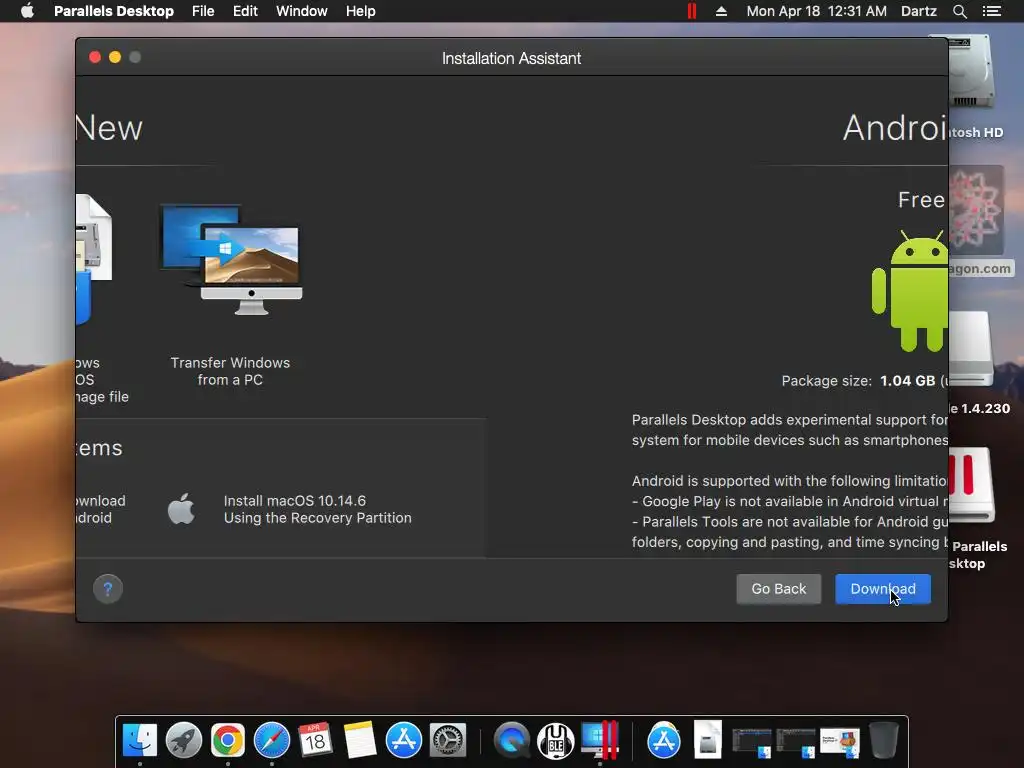Launch Google Chrome from the dock
1024x768 pixels.
(227, 740)
